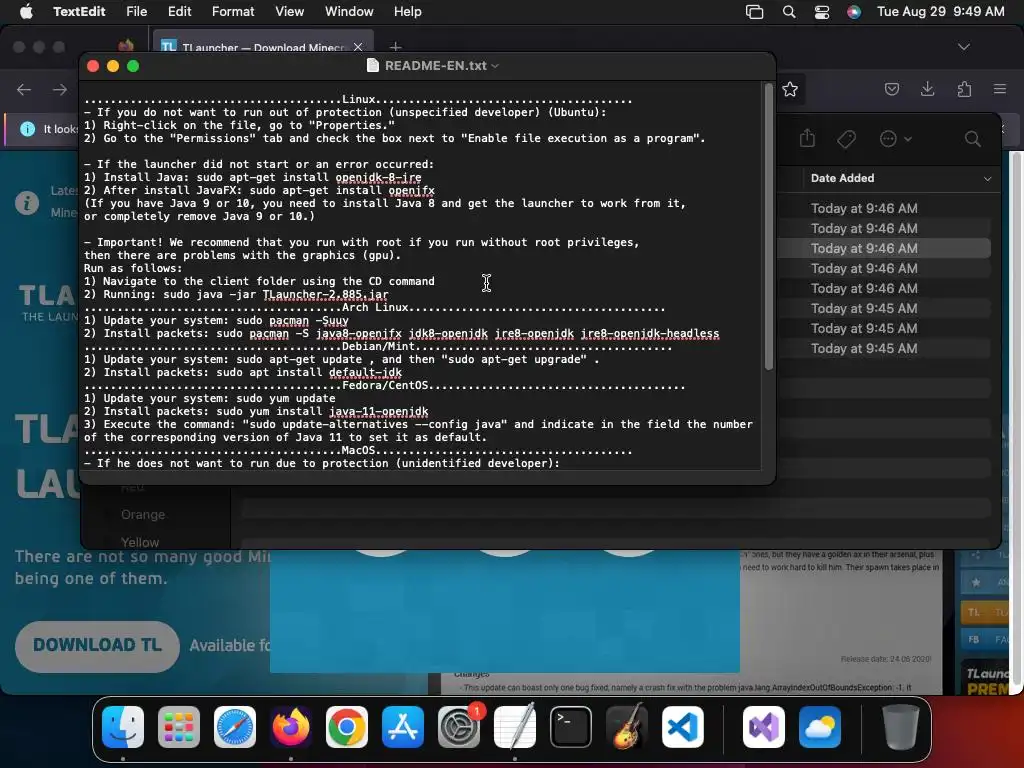1024x768 pixels.
Task: Go forward in Firefox
Action: (x=59, y=89)
